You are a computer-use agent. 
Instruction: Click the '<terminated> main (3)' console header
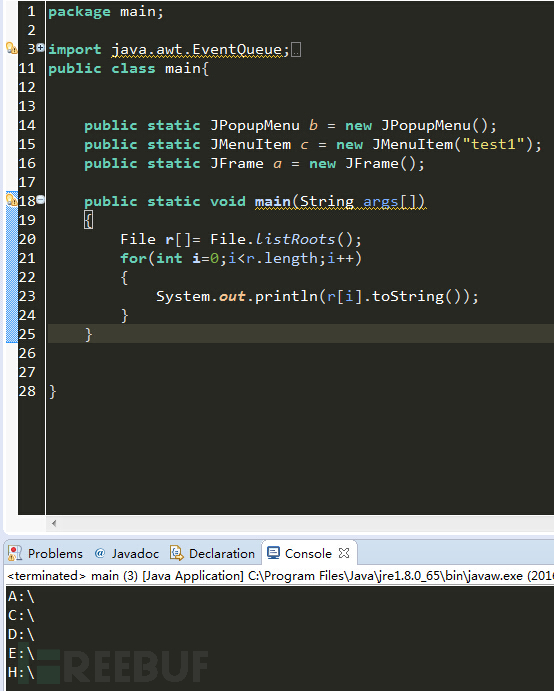point(72,576)
